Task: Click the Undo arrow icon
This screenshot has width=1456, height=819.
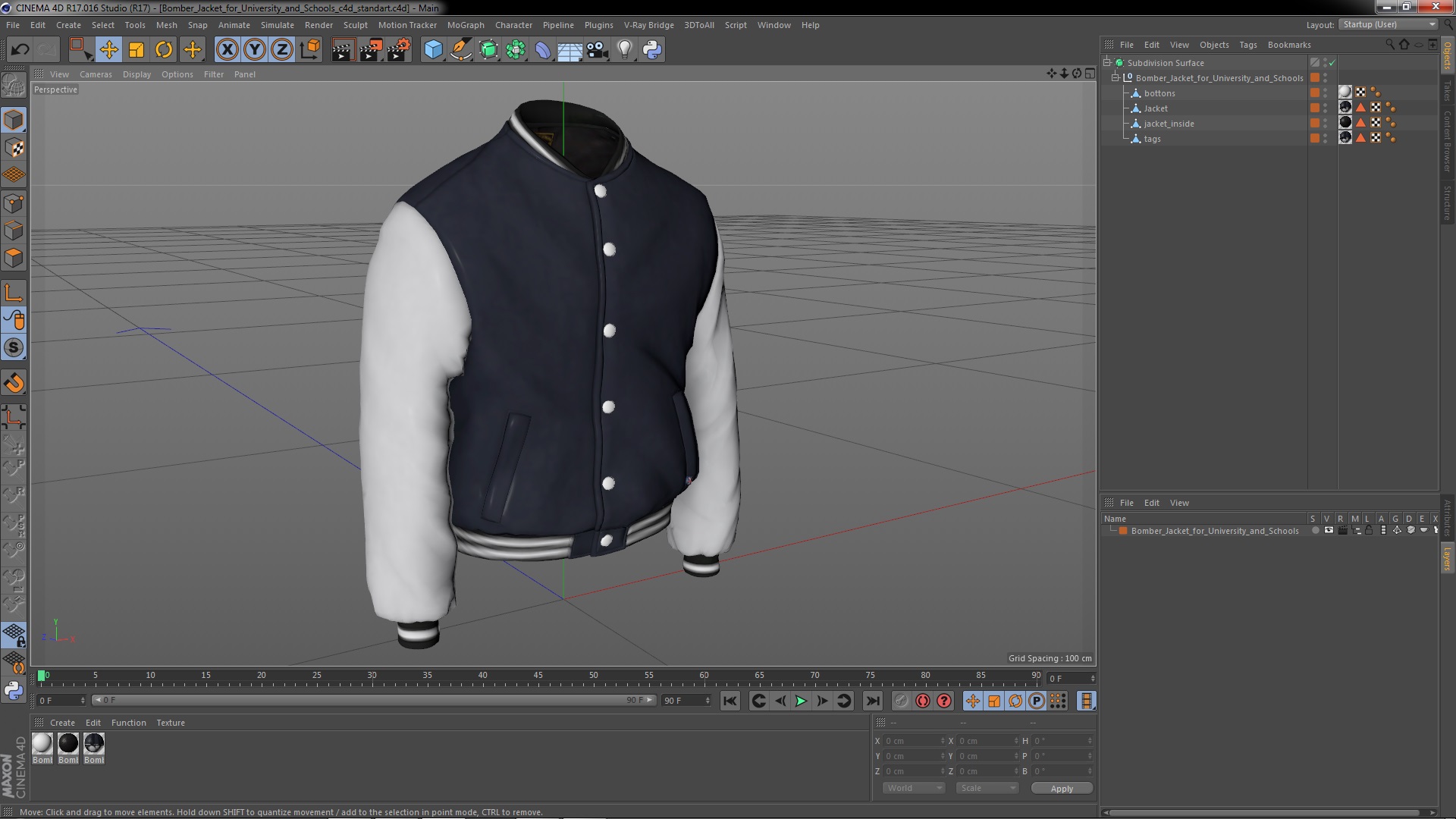Action: point(20,50)
